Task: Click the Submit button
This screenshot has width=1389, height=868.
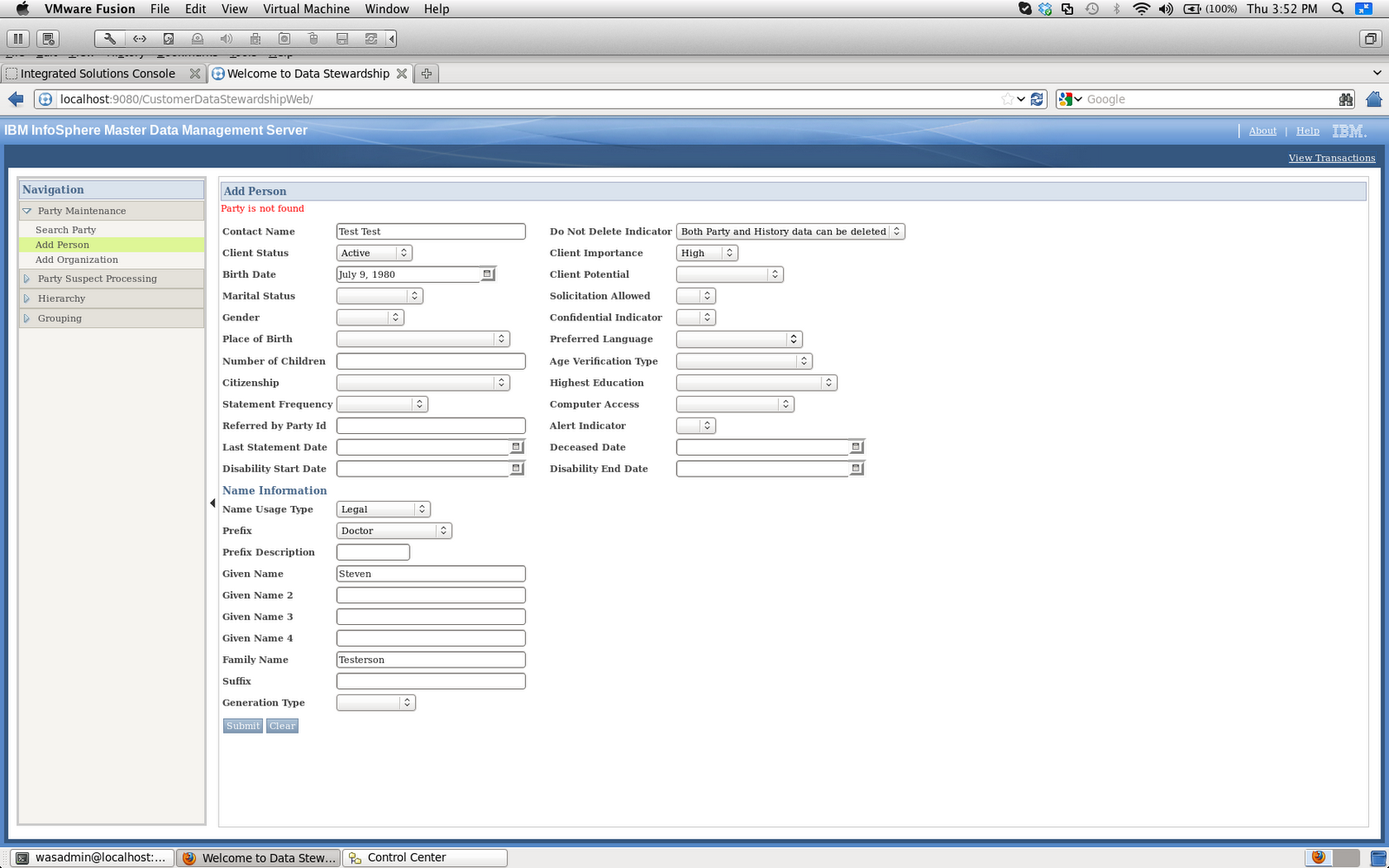Action: (x=241, y=726)
